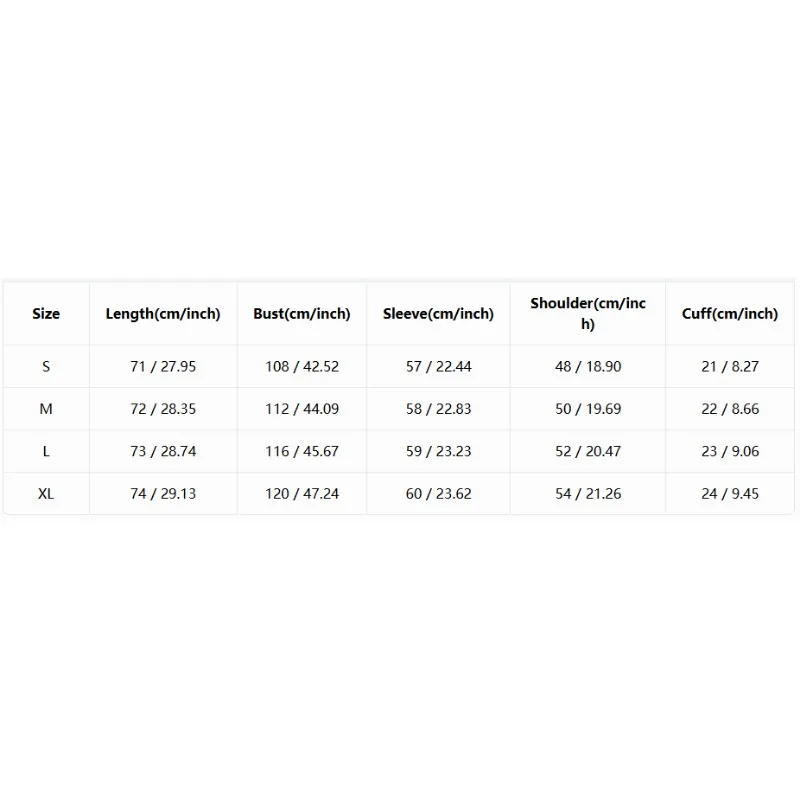Click the XL size row label
Image resolution: width=800 pixels, height=800 pixels.
point(46,493)
